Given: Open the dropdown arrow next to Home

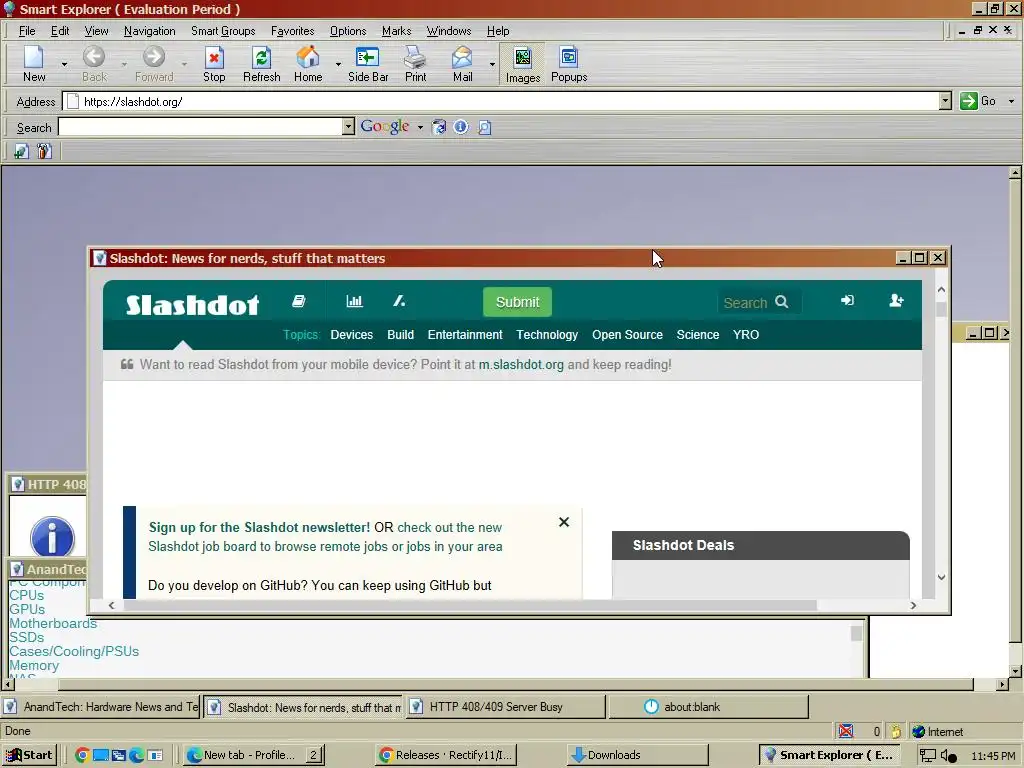Looking at the screenshot, I should tap(338, 64).
